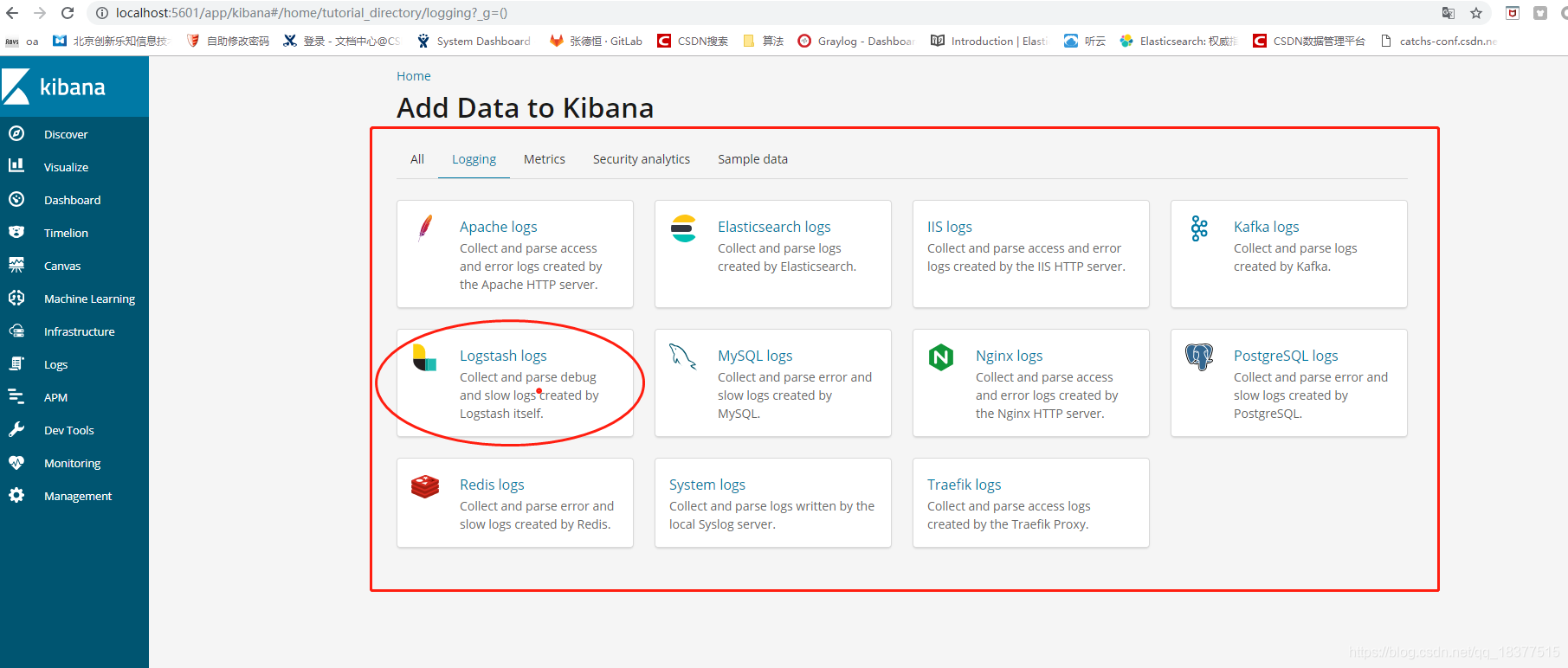Open Dev Tools wrench icon
The height and width of the screenshot is (668, 1568).
[16, 429]
